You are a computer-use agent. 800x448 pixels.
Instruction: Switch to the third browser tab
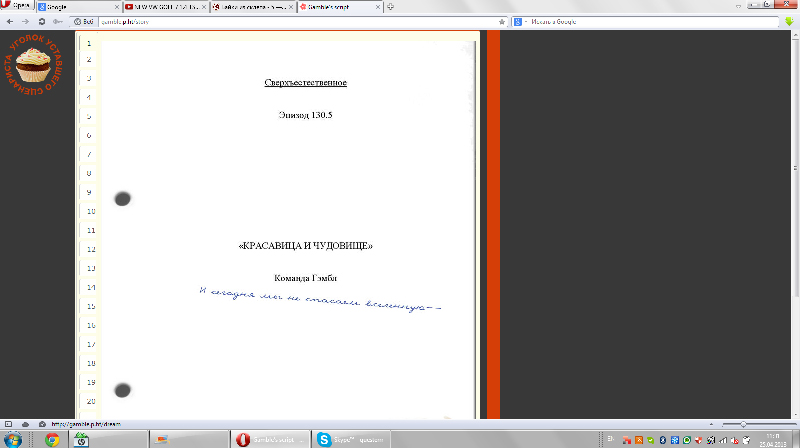(x=253, y=7)
